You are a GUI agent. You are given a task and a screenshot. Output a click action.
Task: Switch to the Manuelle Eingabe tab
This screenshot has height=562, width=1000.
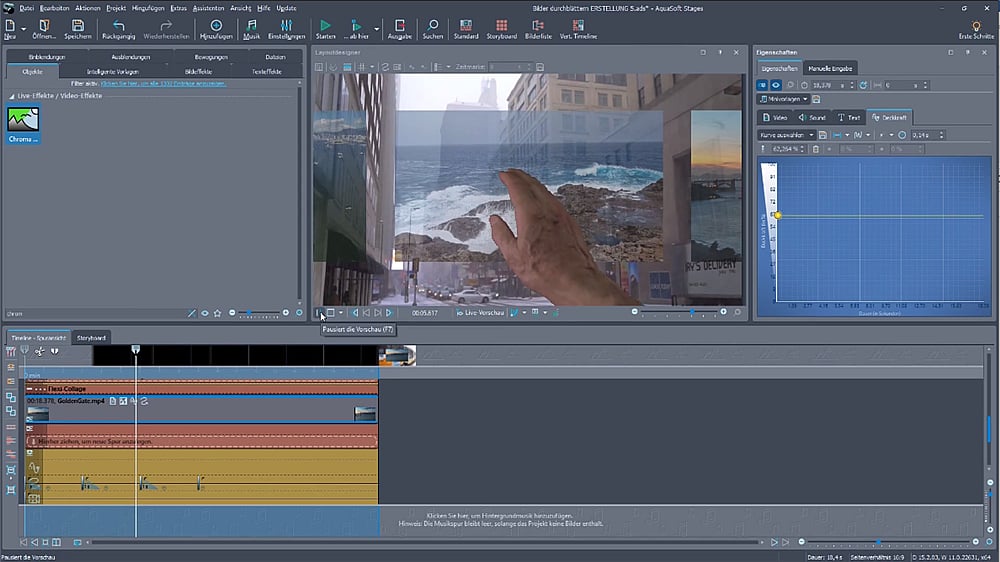pos(830,68)
